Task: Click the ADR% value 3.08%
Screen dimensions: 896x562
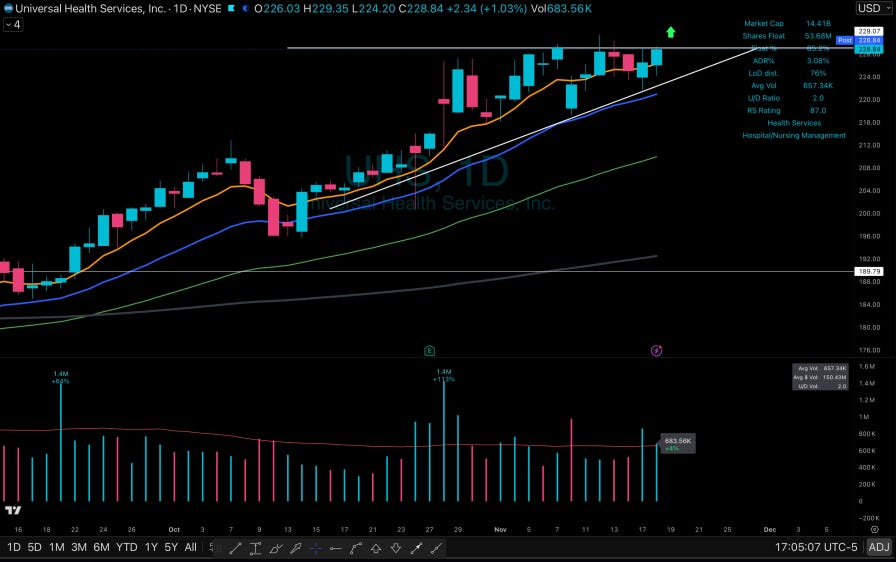Action: coord(818,61)
